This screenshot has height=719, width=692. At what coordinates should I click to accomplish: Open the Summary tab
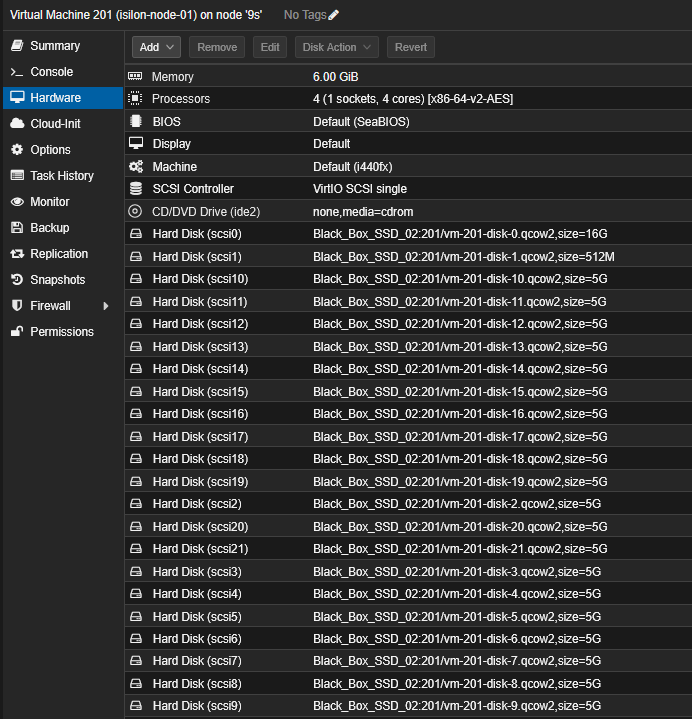click(x=54, y=46)
